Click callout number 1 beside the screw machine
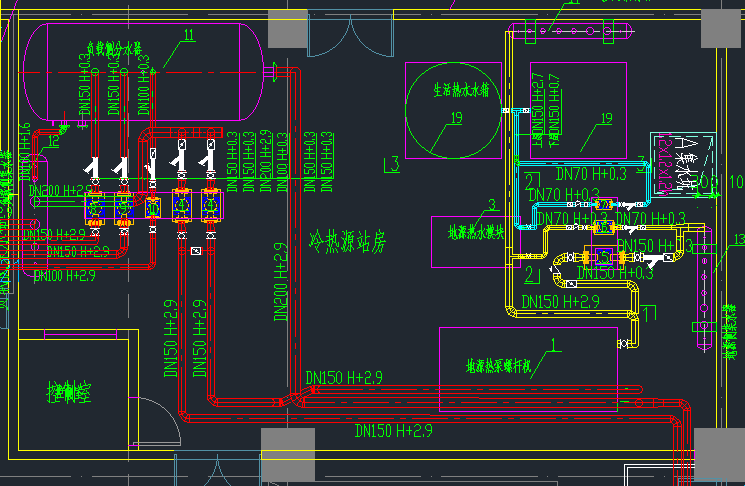The image size is (745, 486). coord(553,342)
